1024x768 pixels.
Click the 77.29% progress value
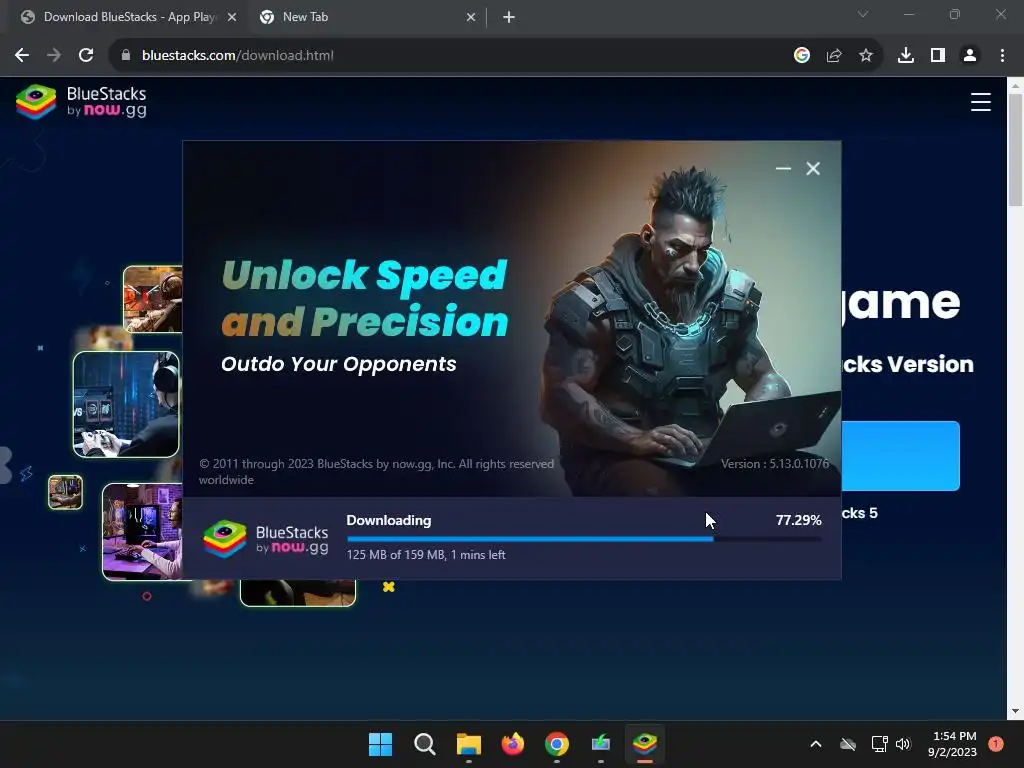[x=798, y=520]
